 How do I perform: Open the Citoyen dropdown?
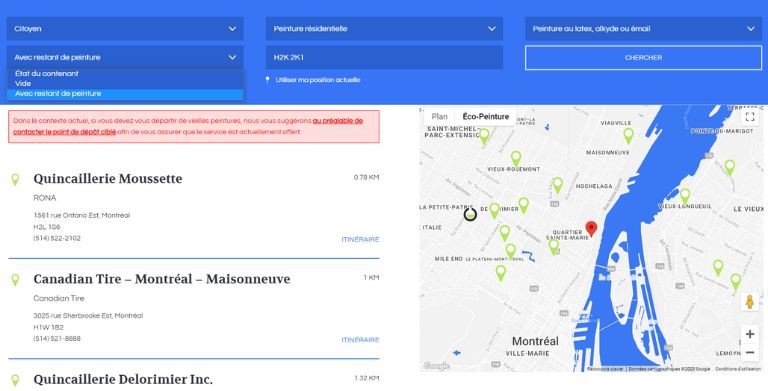pyautogui.click(x=125, y=29)
